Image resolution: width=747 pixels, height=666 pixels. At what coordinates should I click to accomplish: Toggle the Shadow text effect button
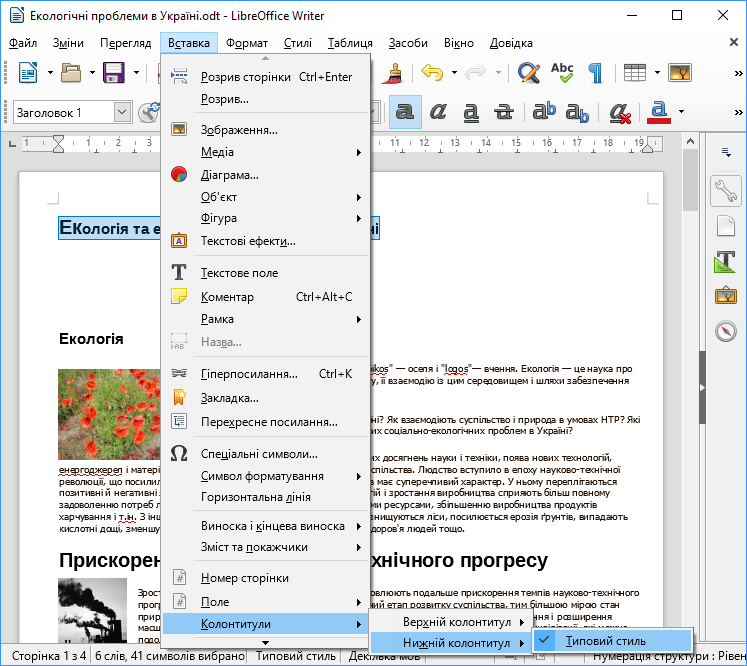pyautogui.click(x=405, y=112)
